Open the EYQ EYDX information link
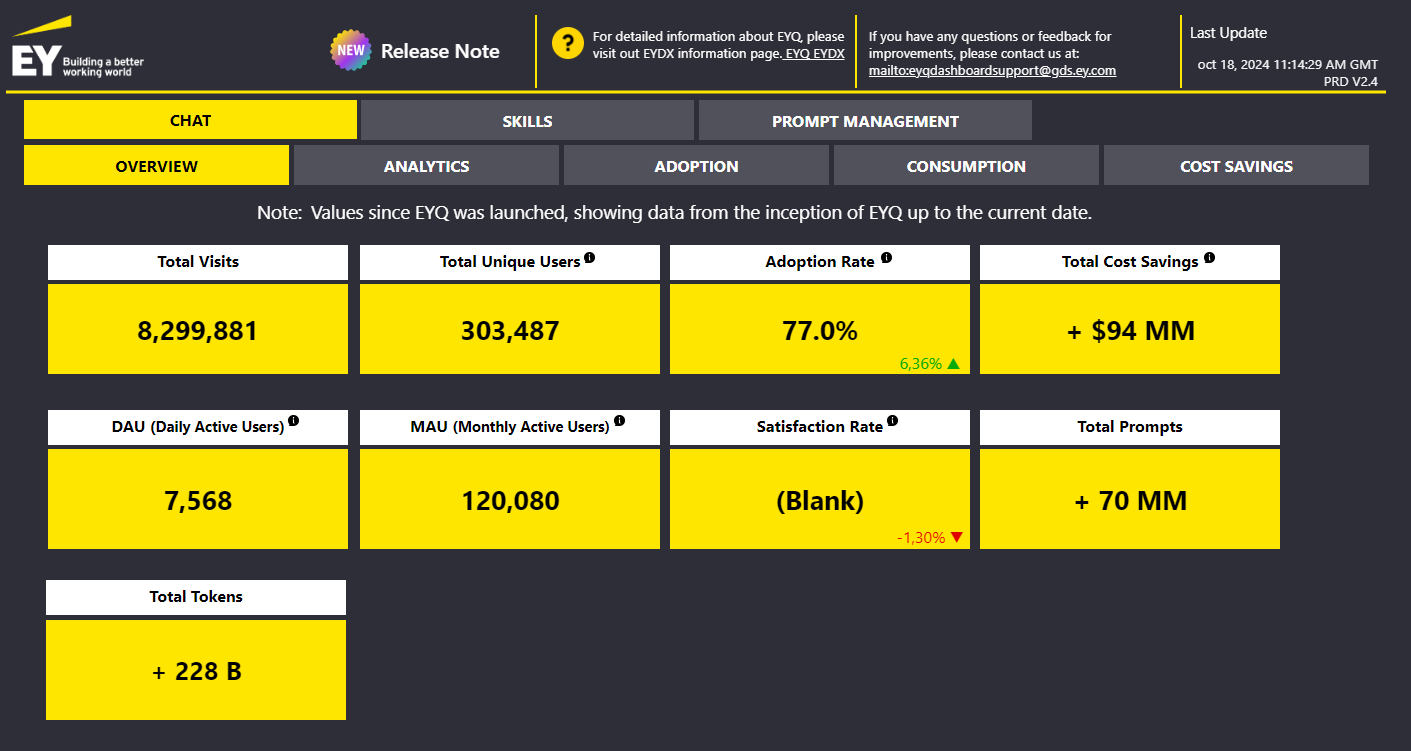This screenshot has width=1411, height=751. coord(814,54)
